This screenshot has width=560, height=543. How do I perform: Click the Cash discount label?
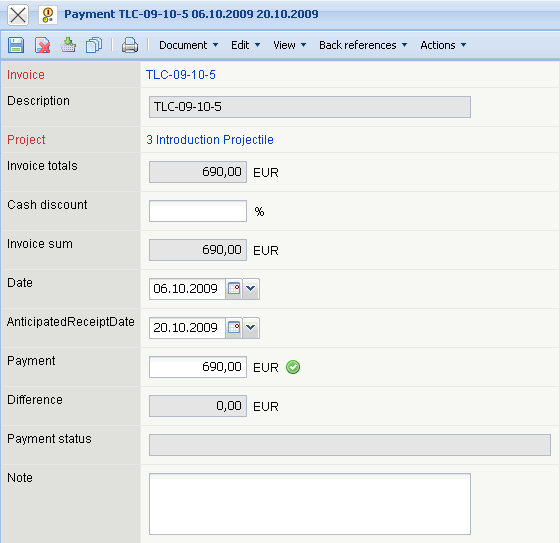point(47,205)
